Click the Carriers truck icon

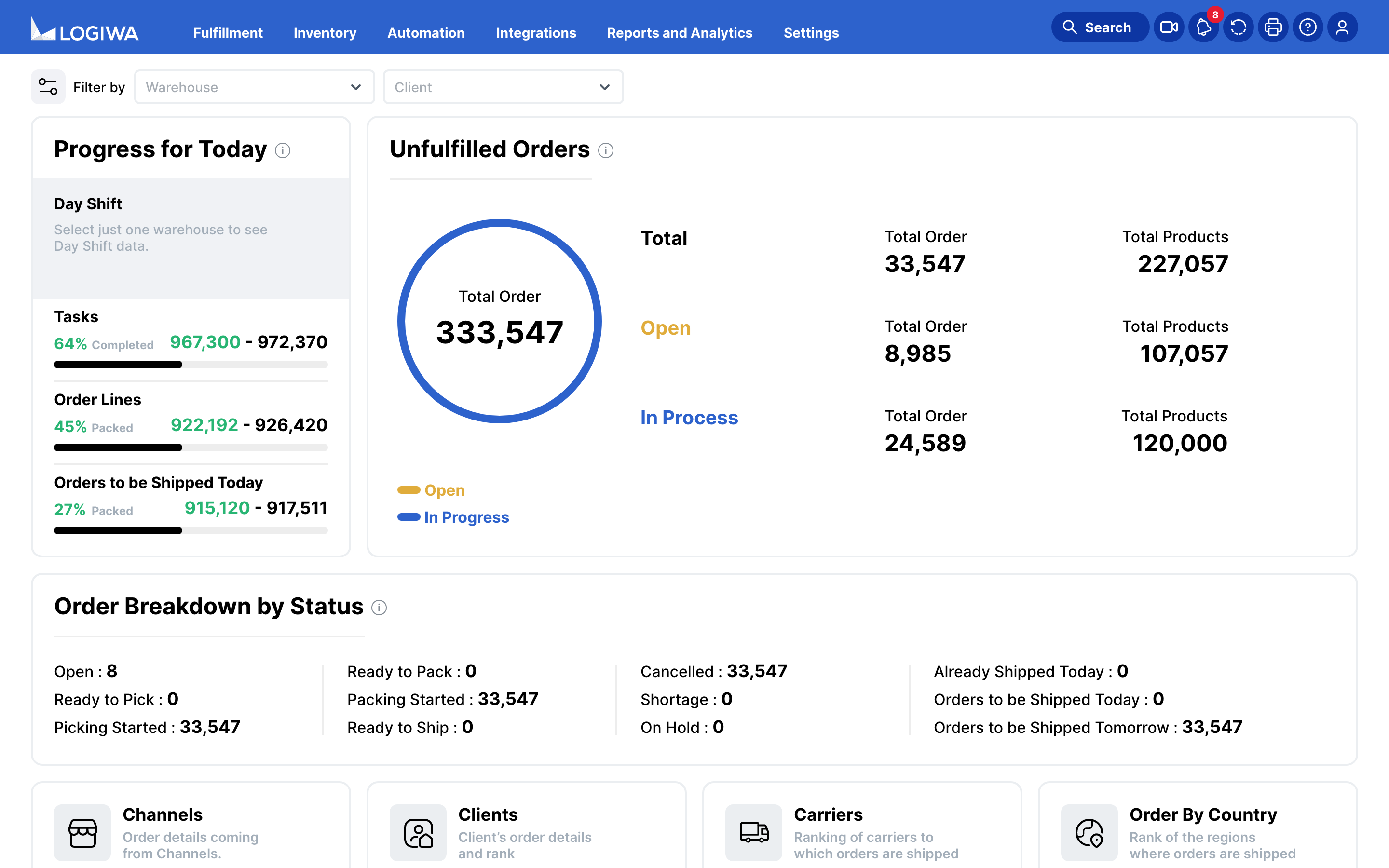pyautogui.click(x=754, y=832)
